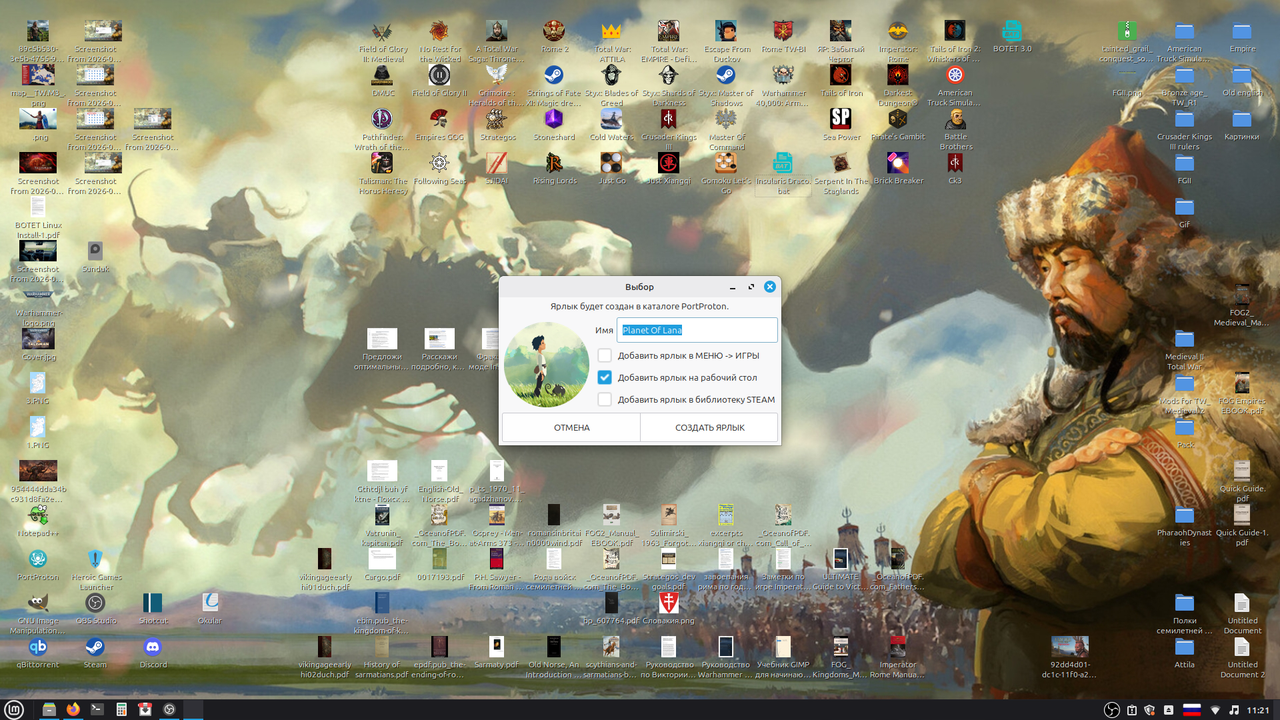Click the ОТМЕНА button in dialog
The height and width of the screenshot is (720, 1280).
point(571,427)
